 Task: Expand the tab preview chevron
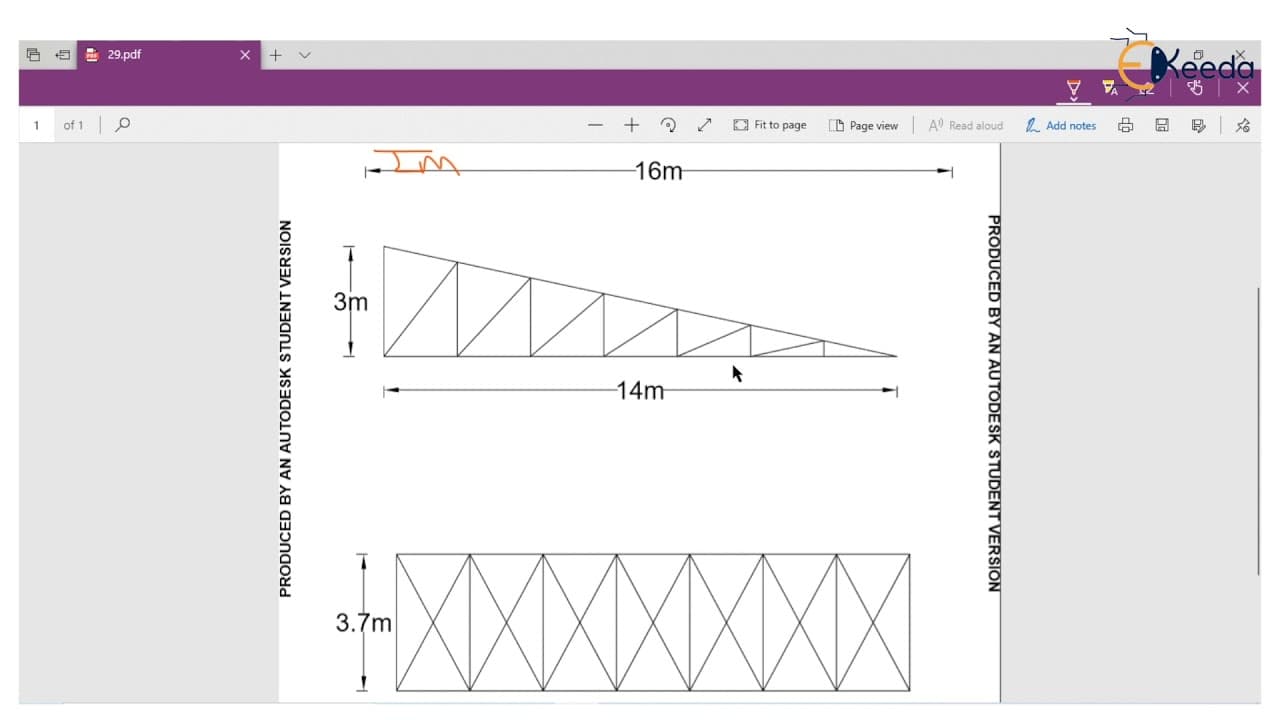(305, 55)
